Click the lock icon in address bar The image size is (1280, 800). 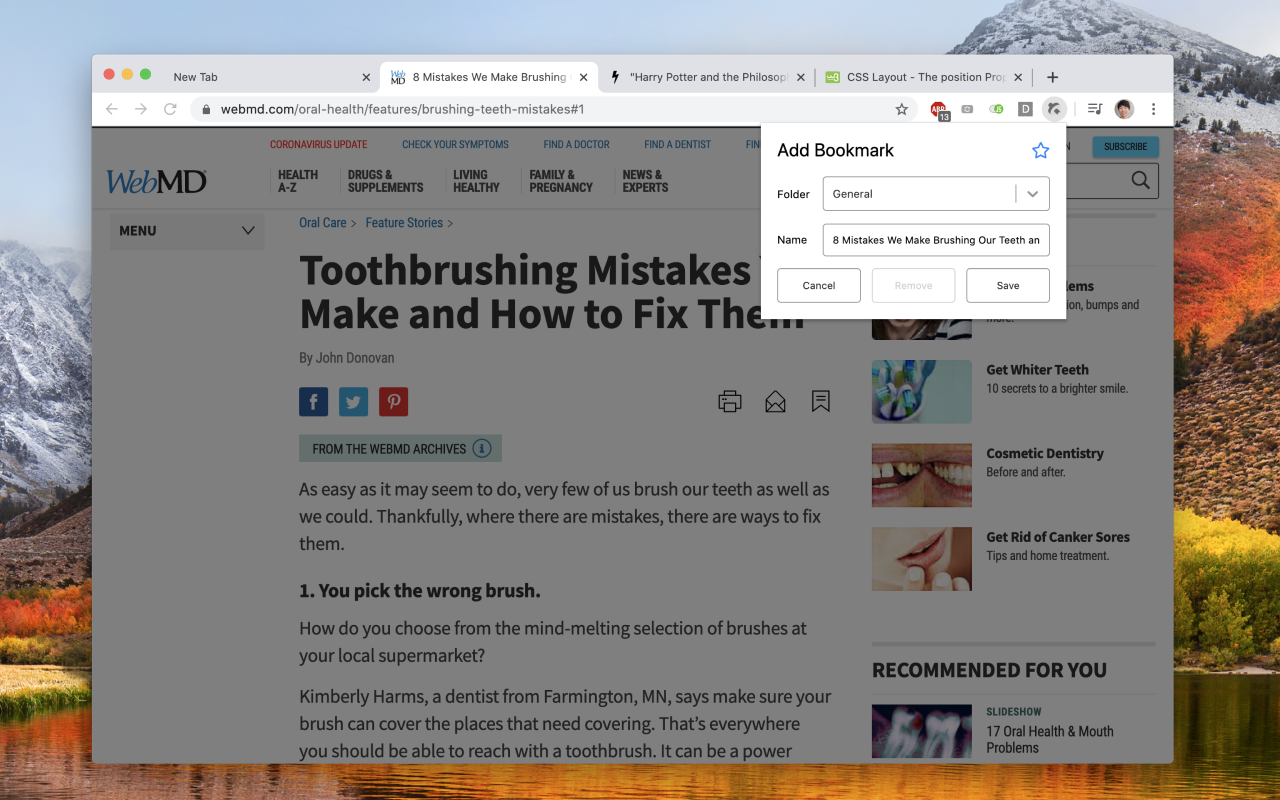[x=206, y=109]
